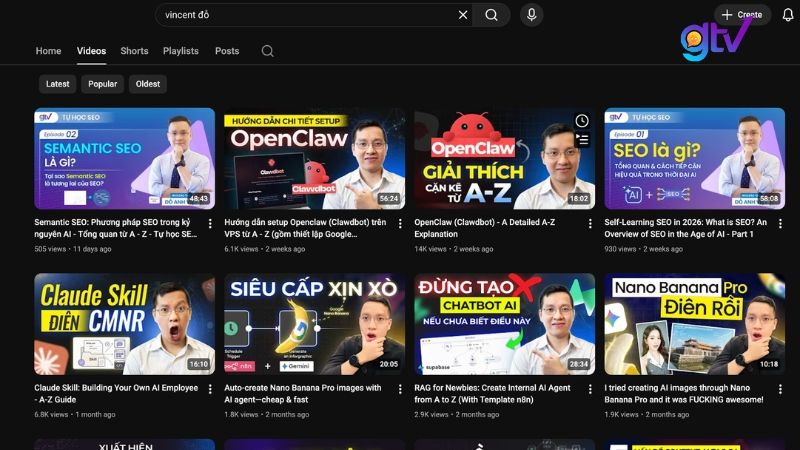Viewport: 800px width, 450px height.
Task: Open more options for Auto-create Nano Banana video
Action: [400, 389]
